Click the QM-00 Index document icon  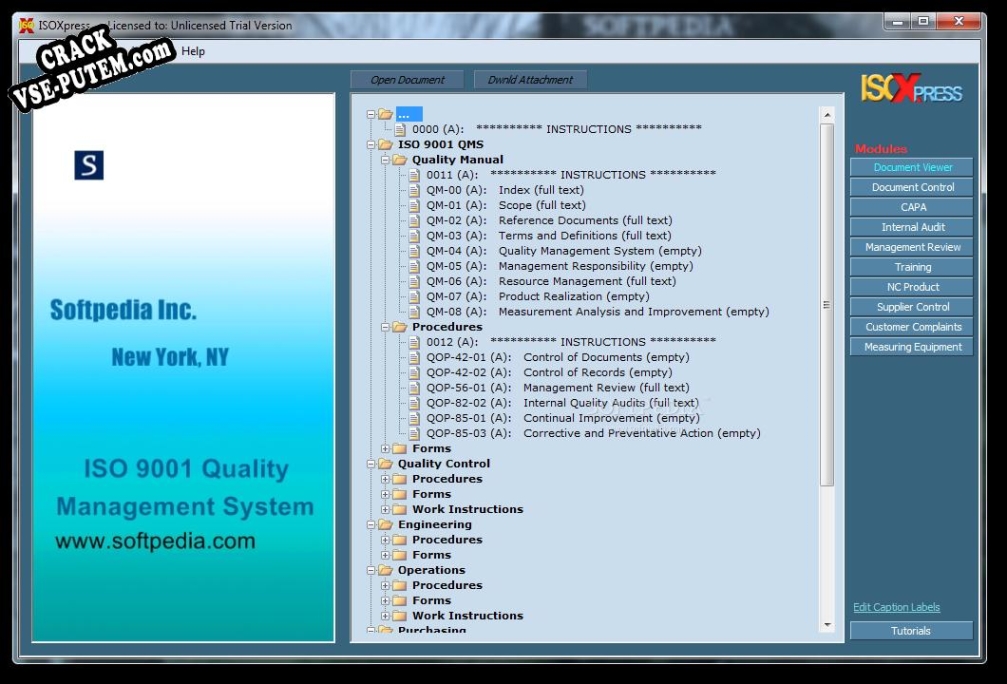pos(414,190)
